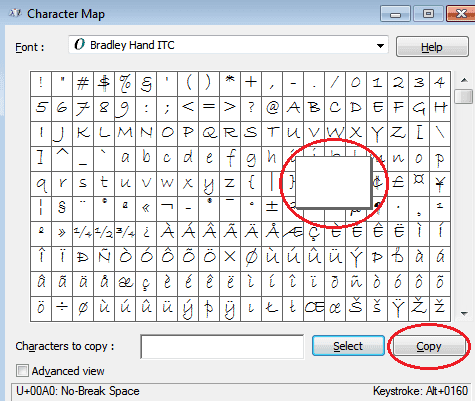
Task: Select the lowercase g character
Action: (251, 158)
